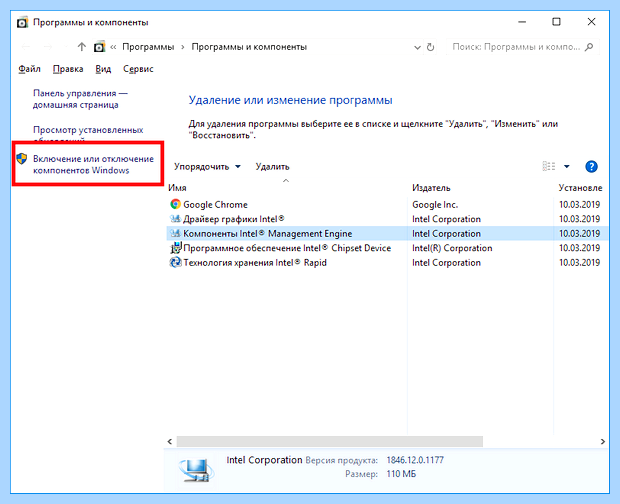Click the Драйвер графики Intel row icon
Screen dimensions: 620x504
[175, 219]
